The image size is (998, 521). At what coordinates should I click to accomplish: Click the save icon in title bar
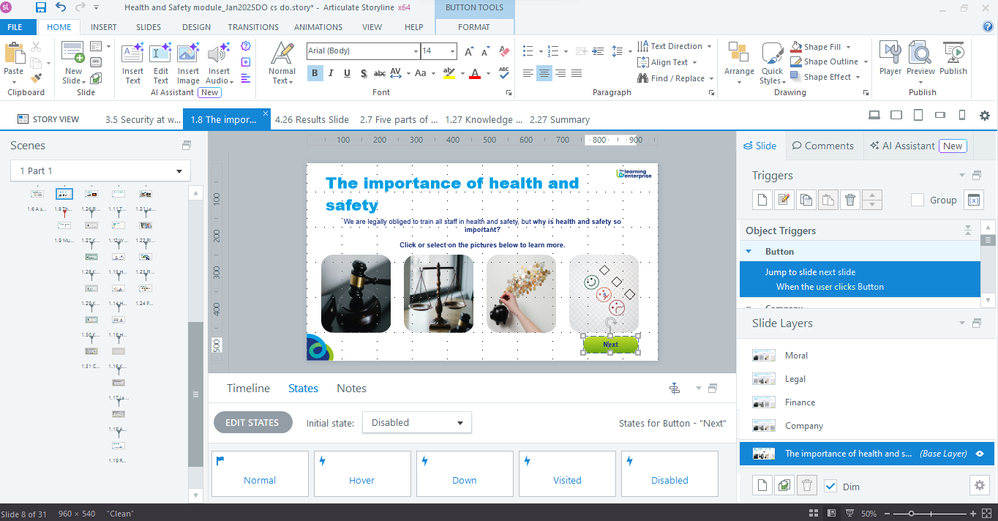tap(41, 7)
